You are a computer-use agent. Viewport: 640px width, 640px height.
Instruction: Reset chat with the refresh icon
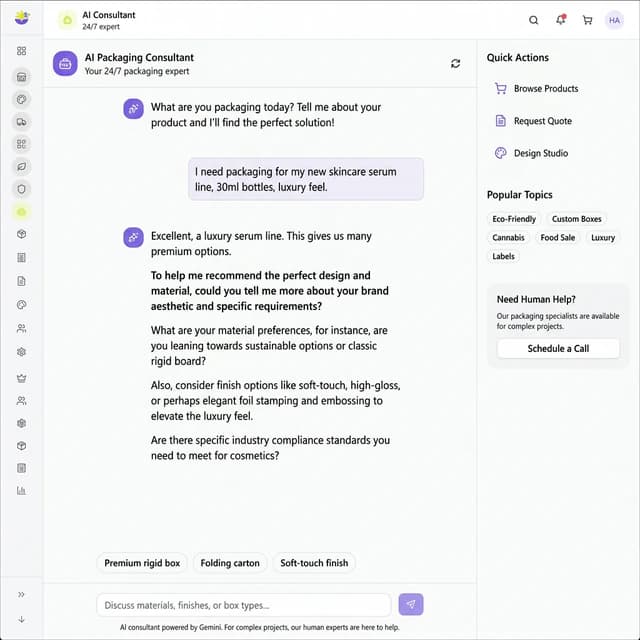tap(456, 64)
